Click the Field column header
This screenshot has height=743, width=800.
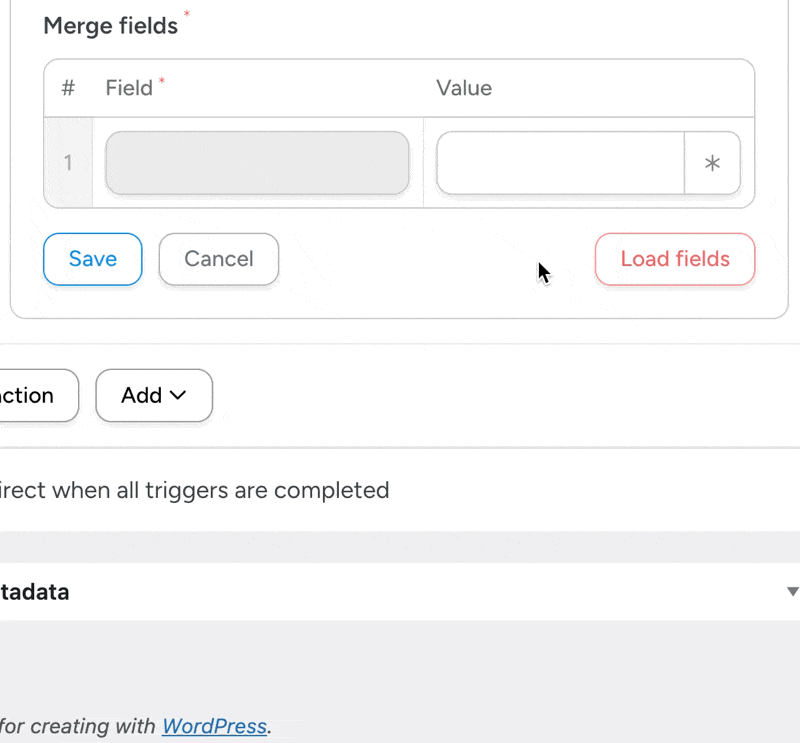coord(129,88)
